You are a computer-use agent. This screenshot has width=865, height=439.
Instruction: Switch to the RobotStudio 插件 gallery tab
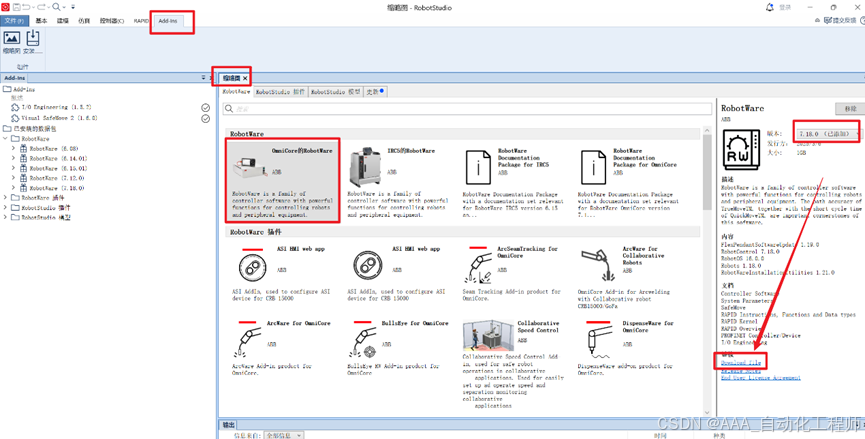280,92
